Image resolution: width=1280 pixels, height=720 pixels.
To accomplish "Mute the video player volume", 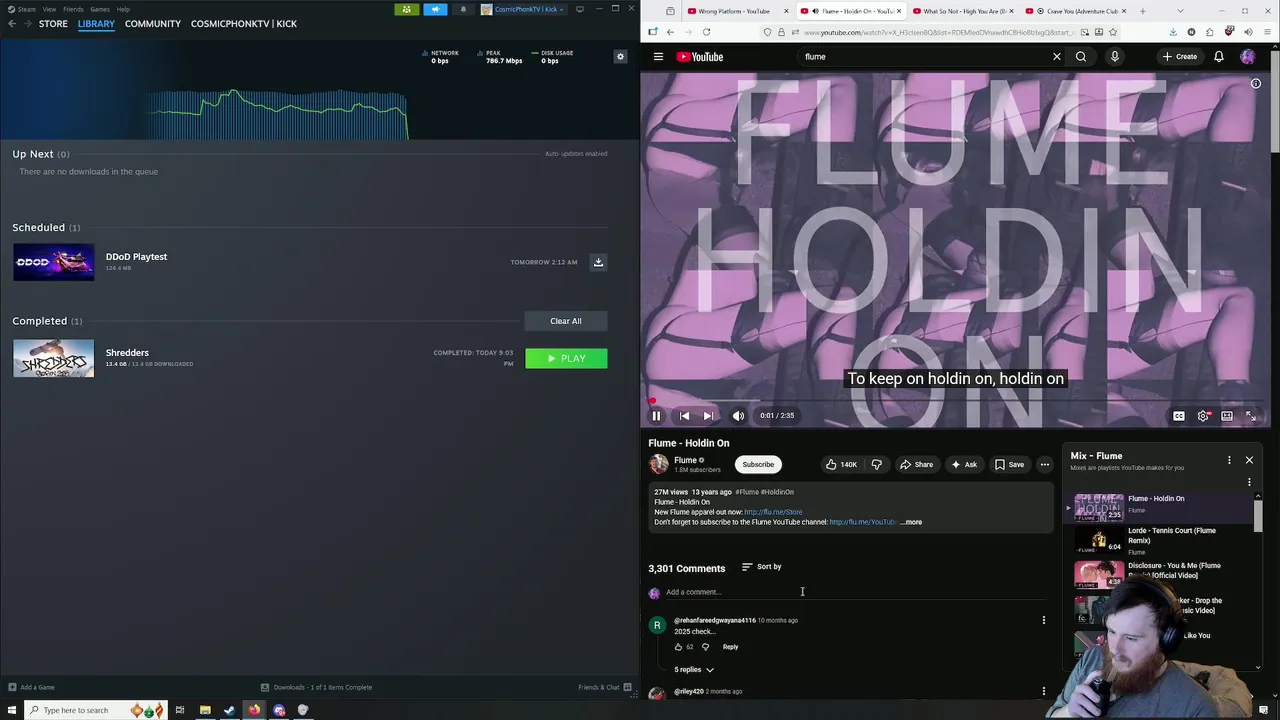I will 738,416.
